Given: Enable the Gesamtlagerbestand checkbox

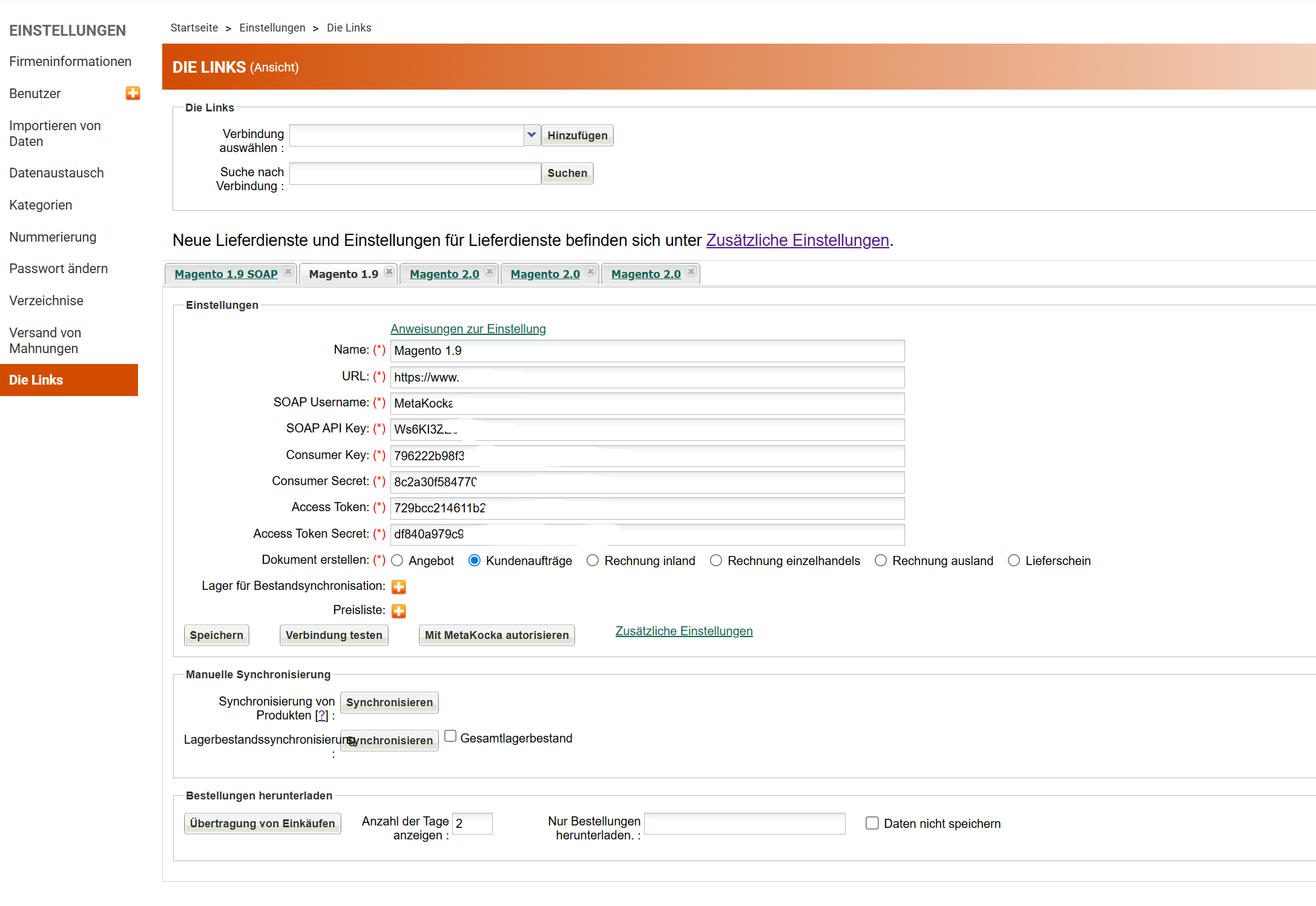Looking at the screenshot, I should (450, 736).
